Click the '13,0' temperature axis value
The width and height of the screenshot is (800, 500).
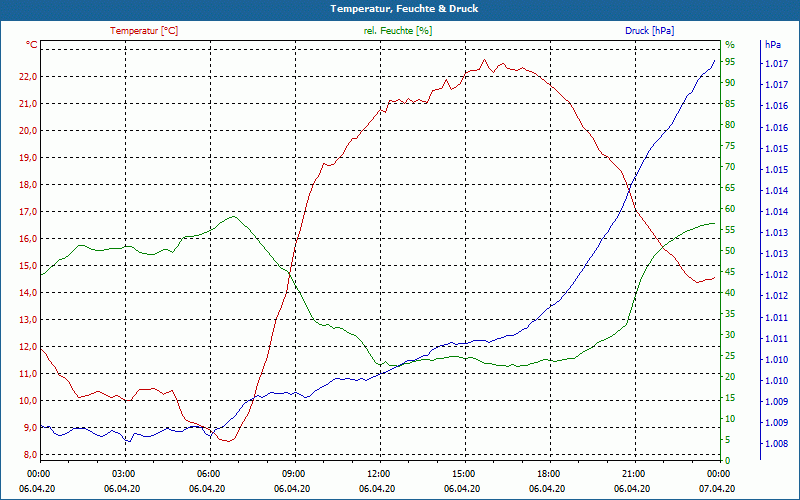point(28,320)
